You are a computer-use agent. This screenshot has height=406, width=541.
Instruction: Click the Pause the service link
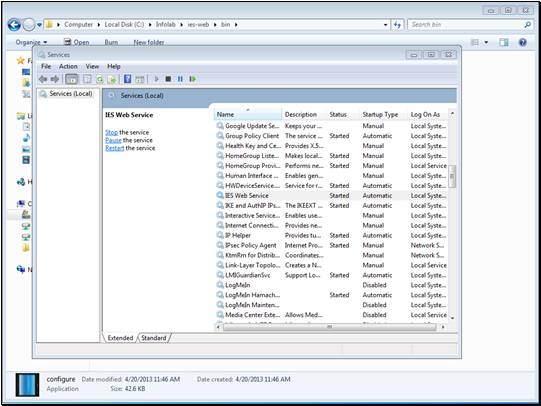coord(113,140)
